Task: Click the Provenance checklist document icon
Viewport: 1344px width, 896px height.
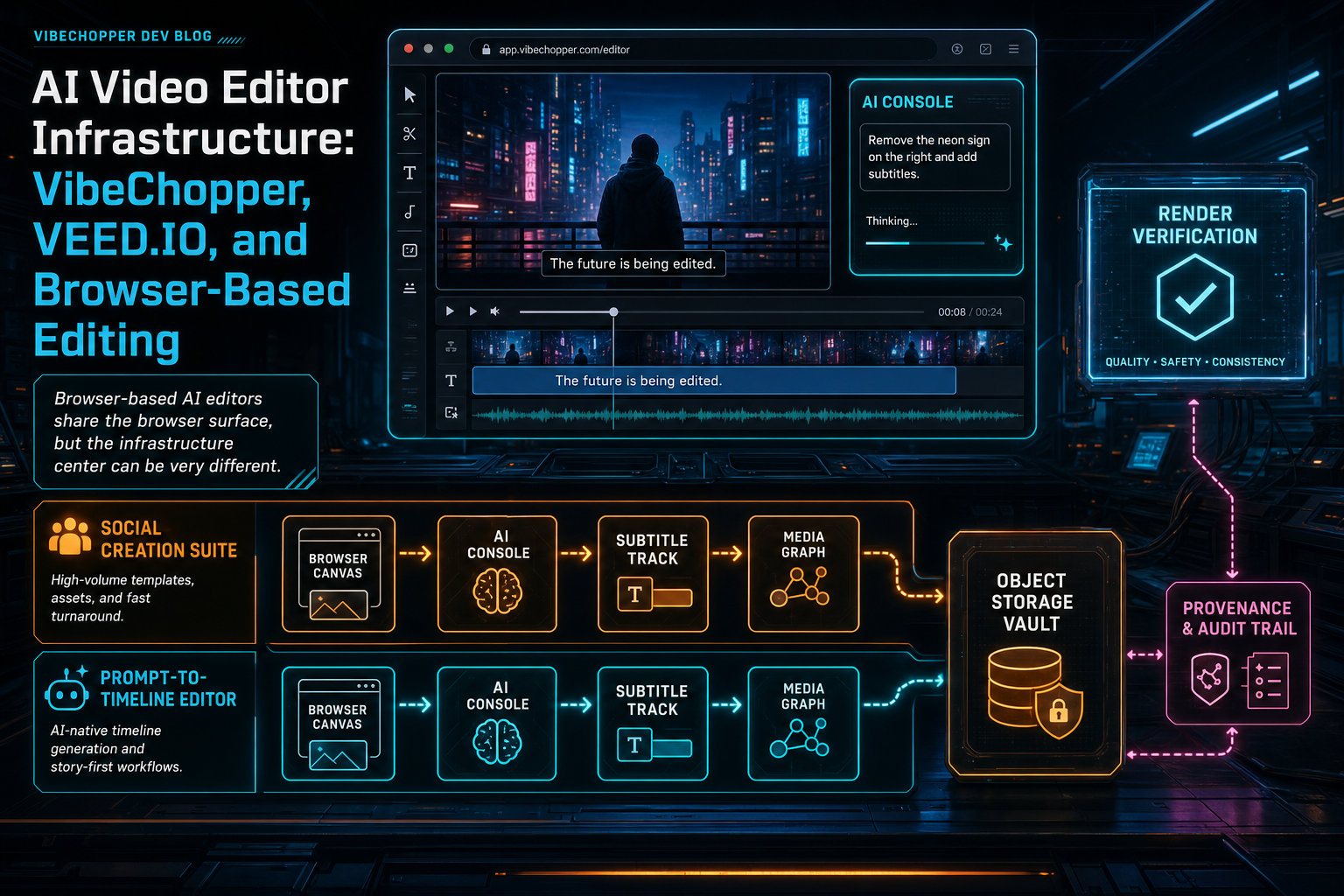Action: (1268, 680)
